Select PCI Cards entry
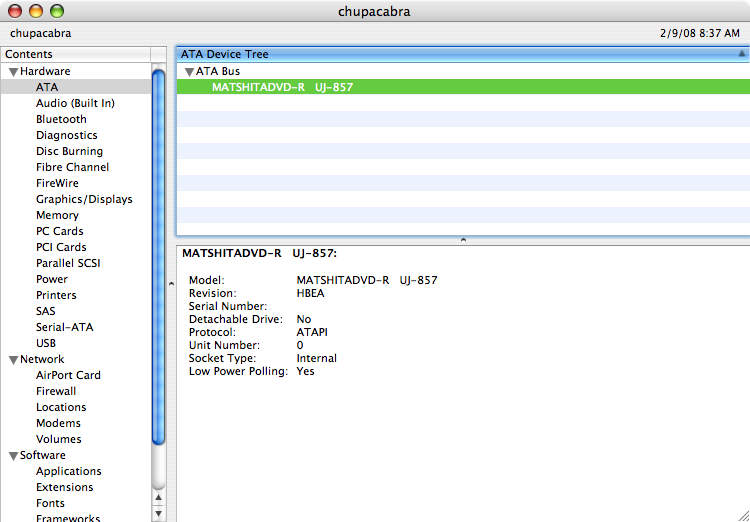This screenshot has height=522, width=750. tap(61, 247)
